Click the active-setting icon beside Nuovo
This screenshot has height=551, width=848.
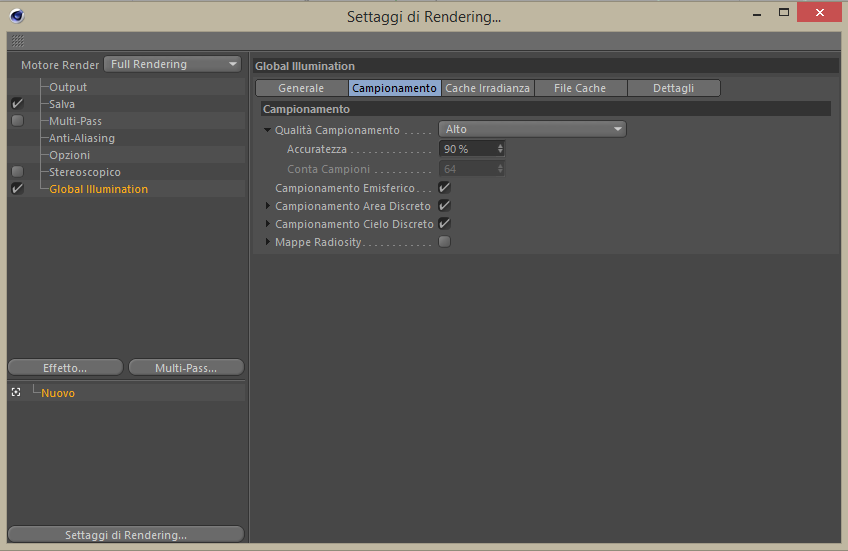[x=16, y=393]
